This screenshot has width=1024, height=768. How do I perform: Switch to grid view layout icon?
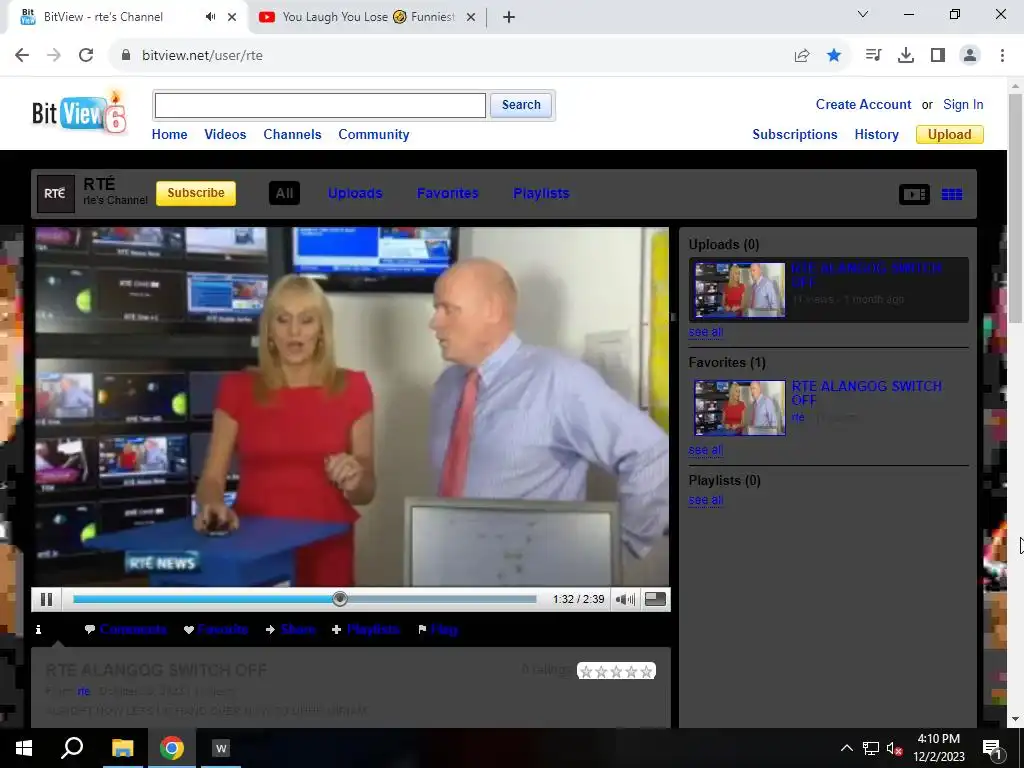click(952, 194)
